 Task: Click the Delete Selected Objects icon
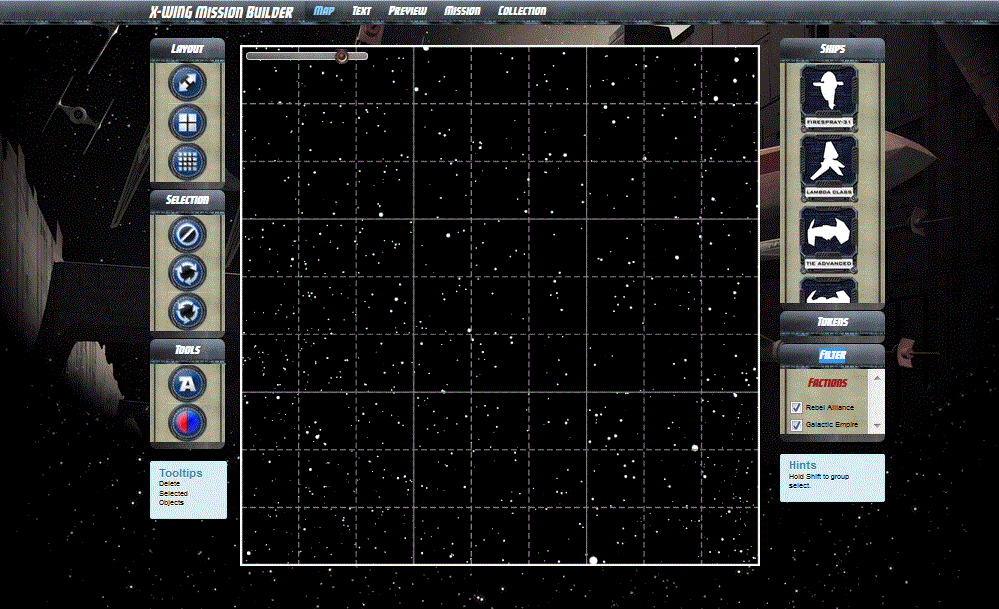(x=187, y=234)
